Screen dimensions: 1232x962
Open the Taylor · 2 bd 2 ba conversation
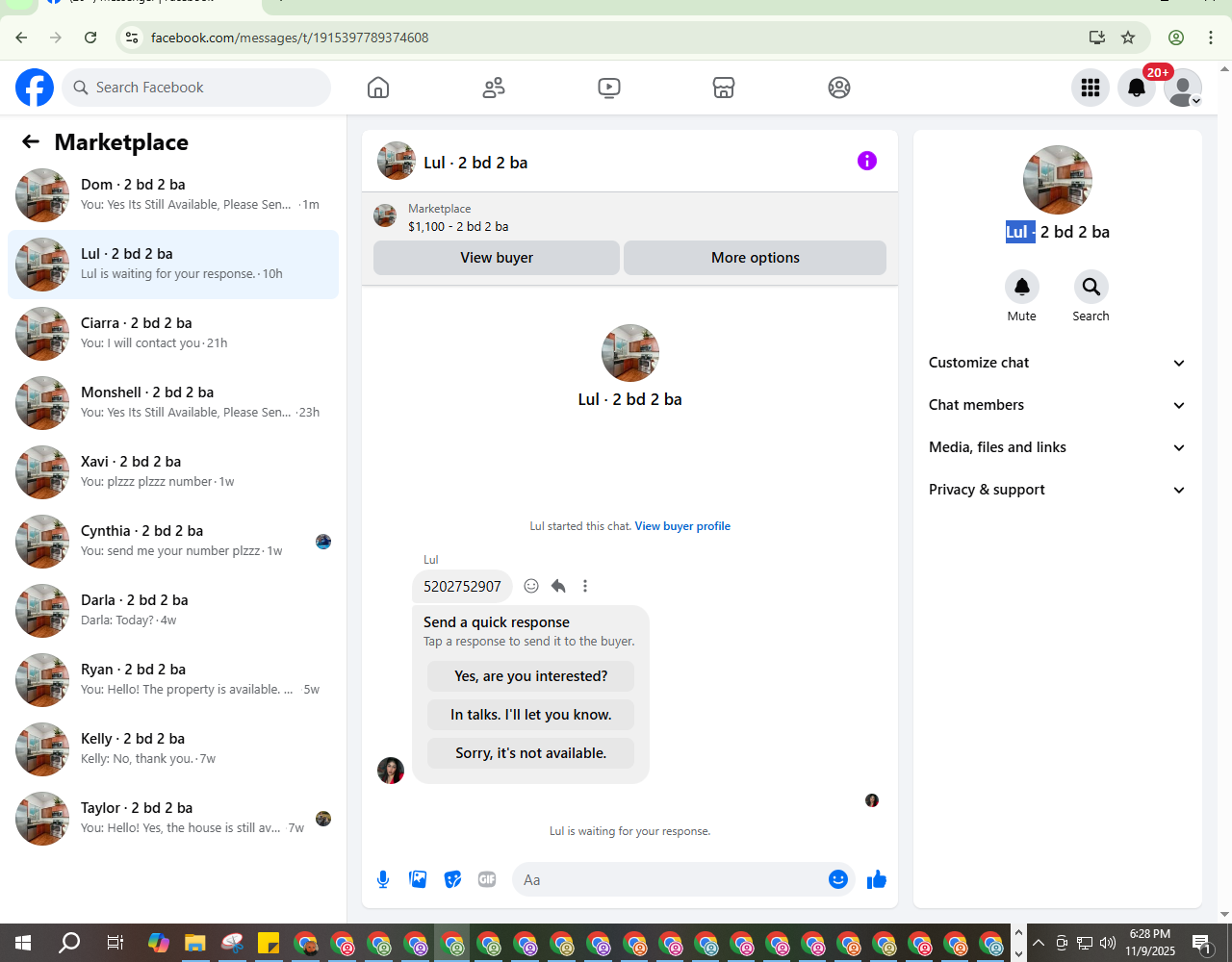pos(173,819)
